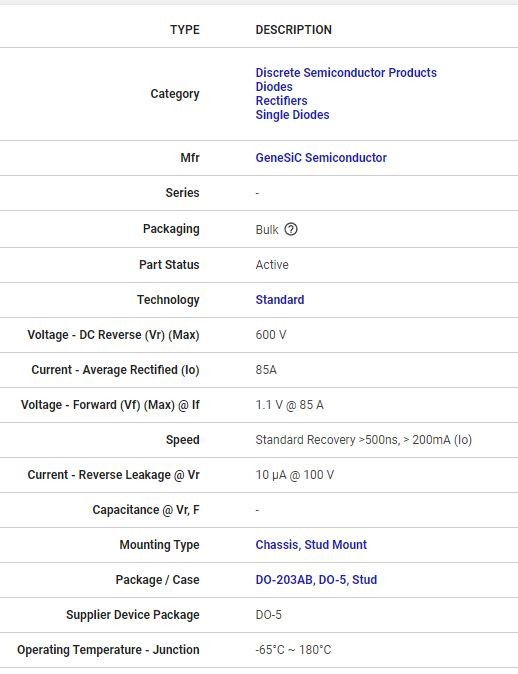Open GeneSiC Semiconductor manufacturer link
This screenshot has height=674, width=518.
point(321,158)
